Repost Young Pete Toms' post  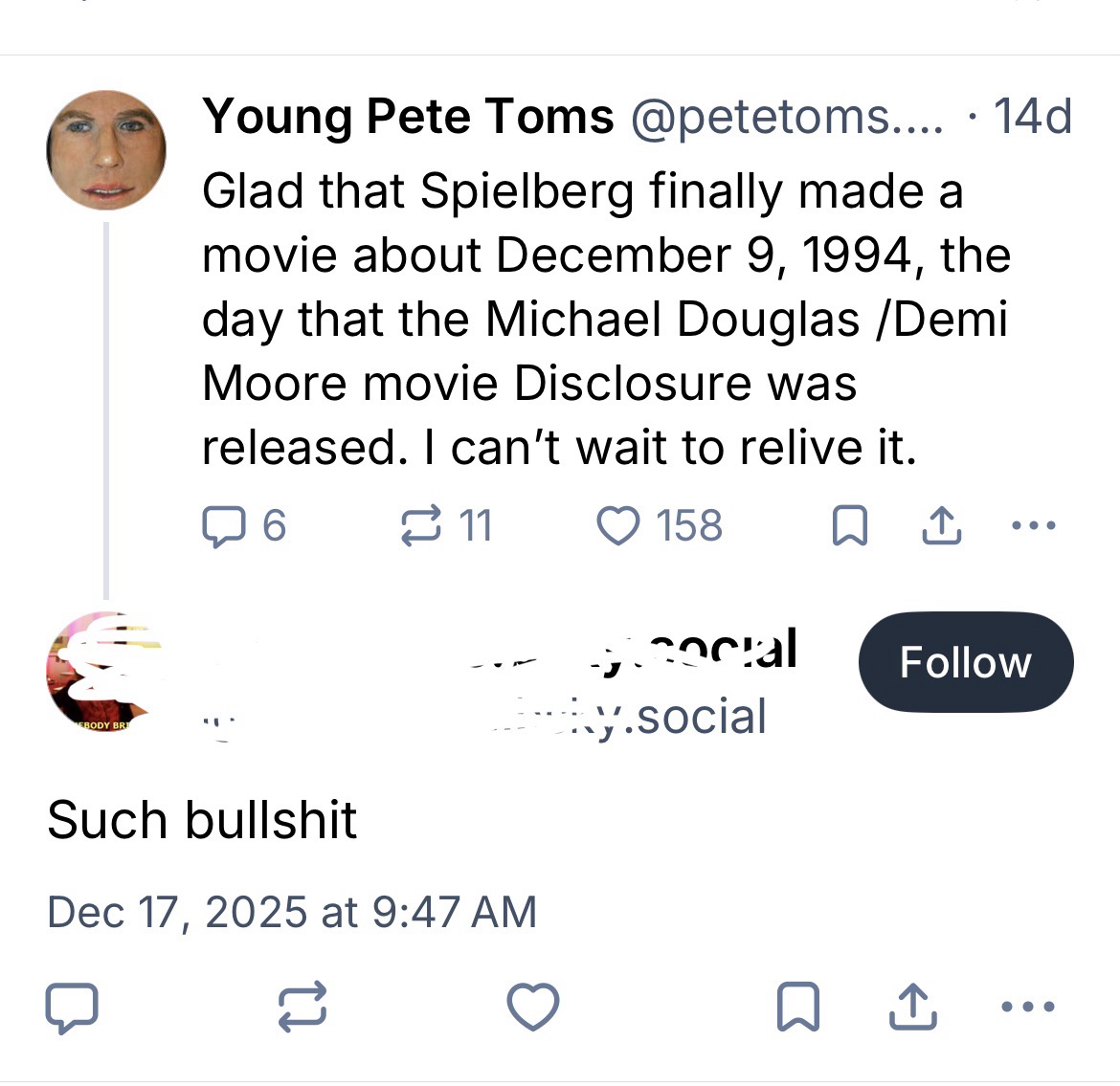point(419,525)
